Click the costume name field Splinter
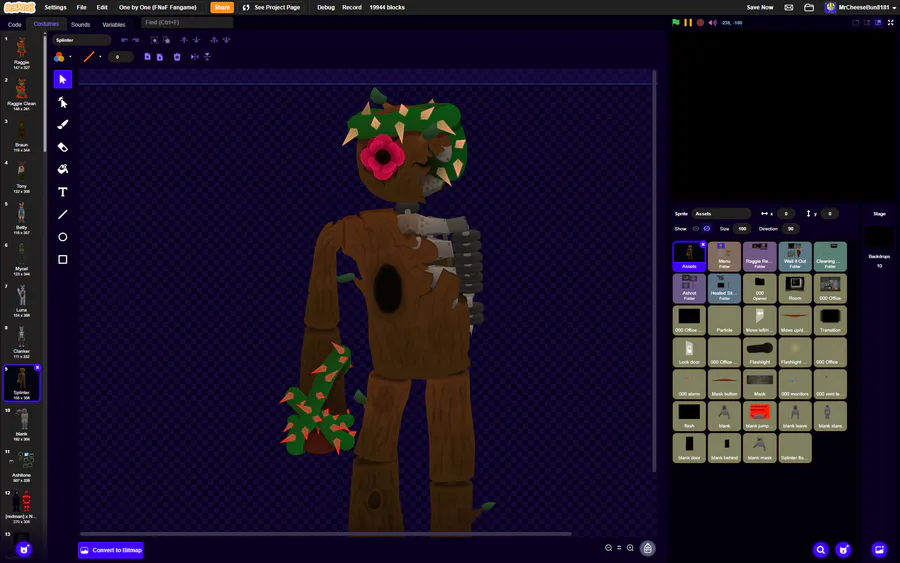This screenshot has width=900, height=563. click(82, 40)
